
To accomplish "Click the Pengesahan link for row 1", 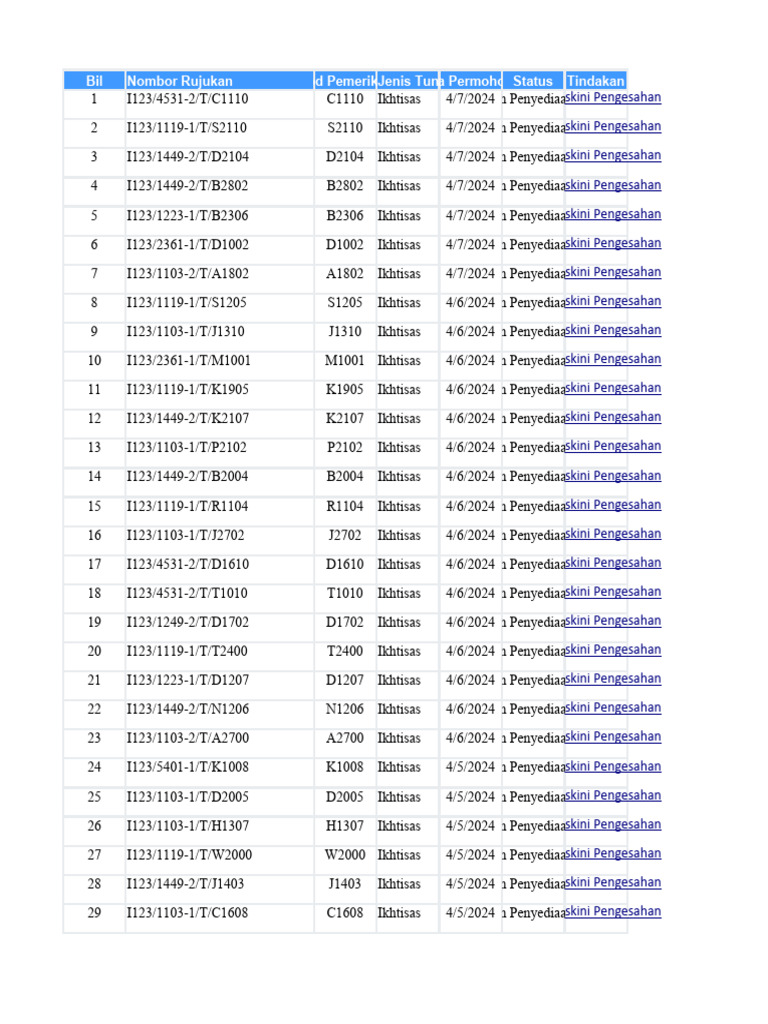I will [612, 98].
